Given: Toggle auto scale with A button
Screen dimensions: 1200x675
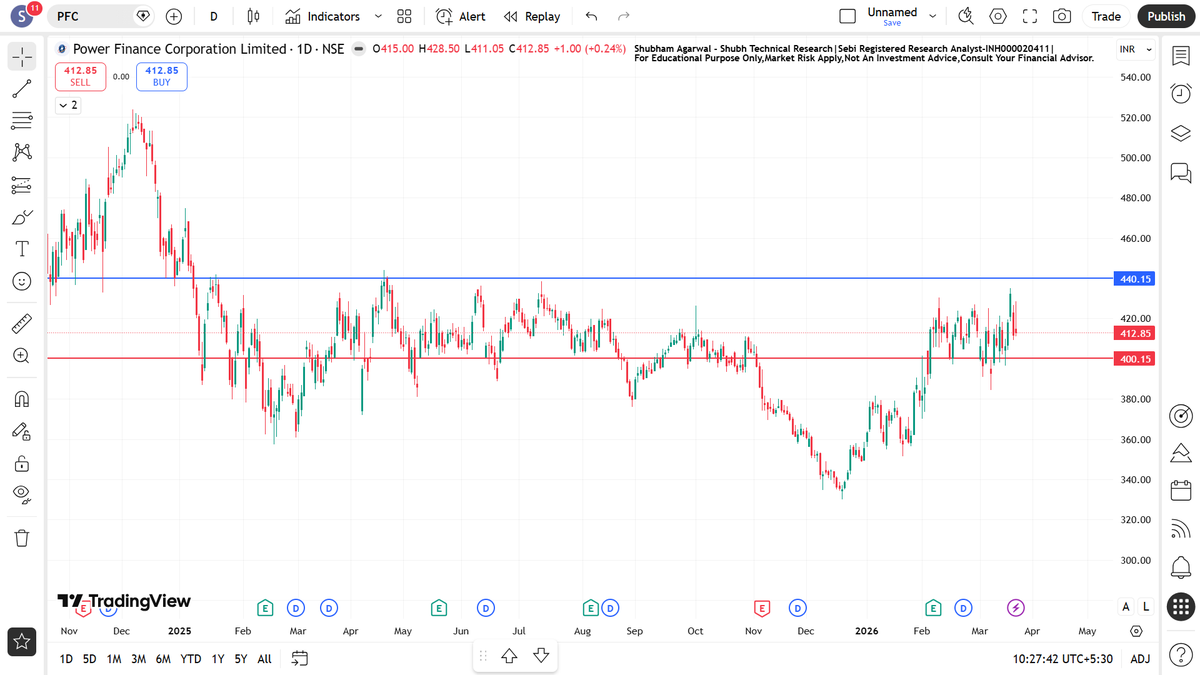Looking at the screenshot, I should click(x=1126, y=607).
